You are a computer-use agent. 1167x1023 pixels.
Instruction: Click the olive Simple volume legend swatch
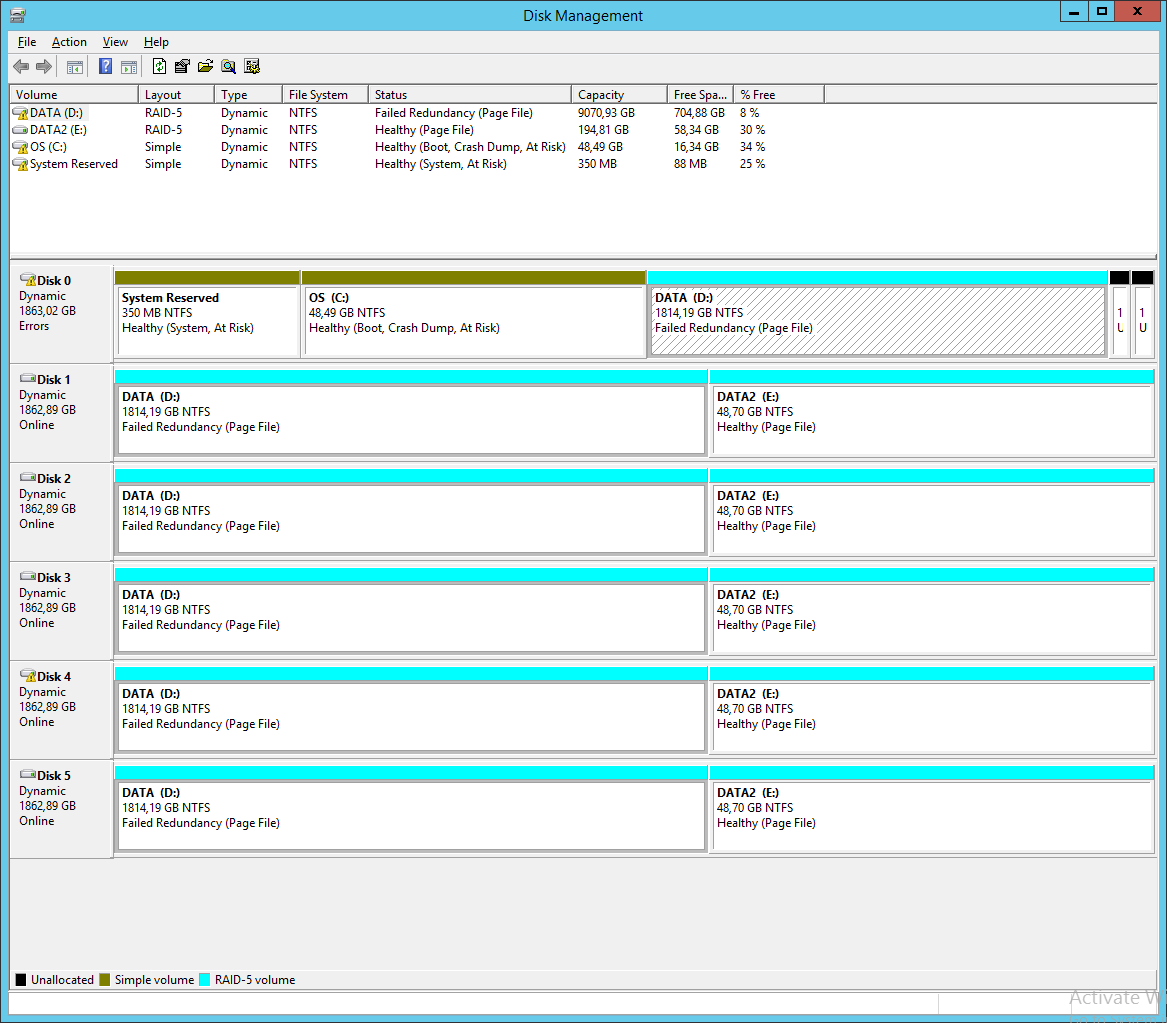(105, 980)
